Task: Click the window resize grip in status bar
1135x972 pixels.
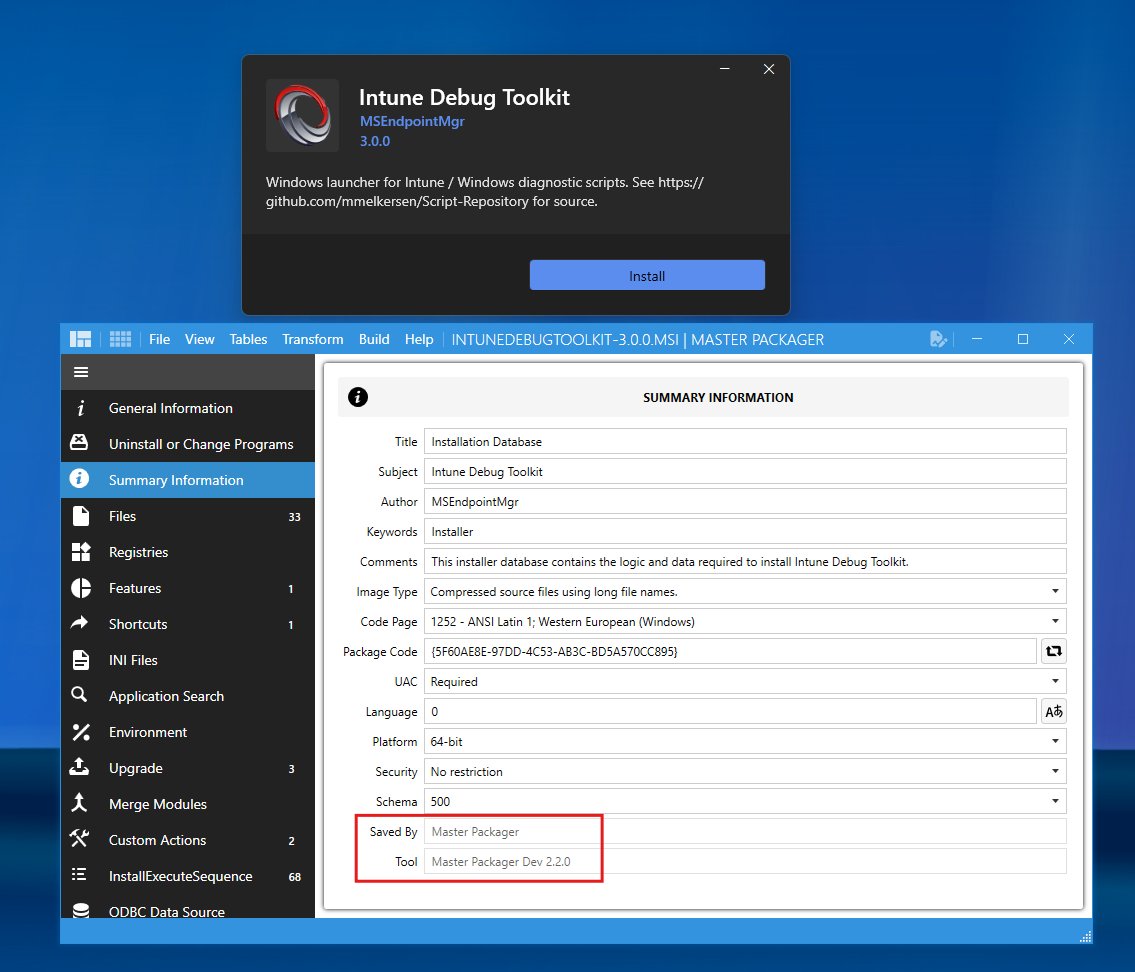Action: click(x=1085, y=937)
